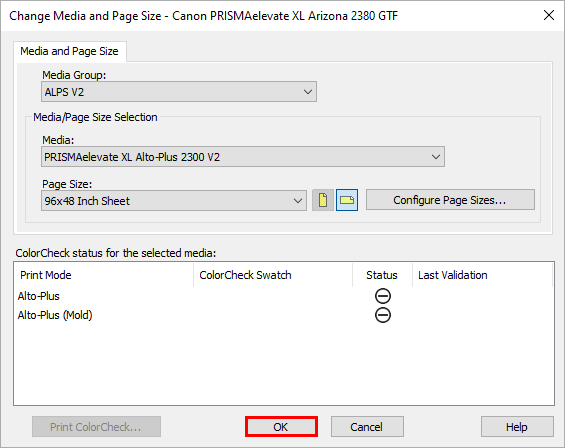Viewport: 565px width, 448px height.
Task: Select landscape page orientation icon
Action: click(x=347, y=200)
